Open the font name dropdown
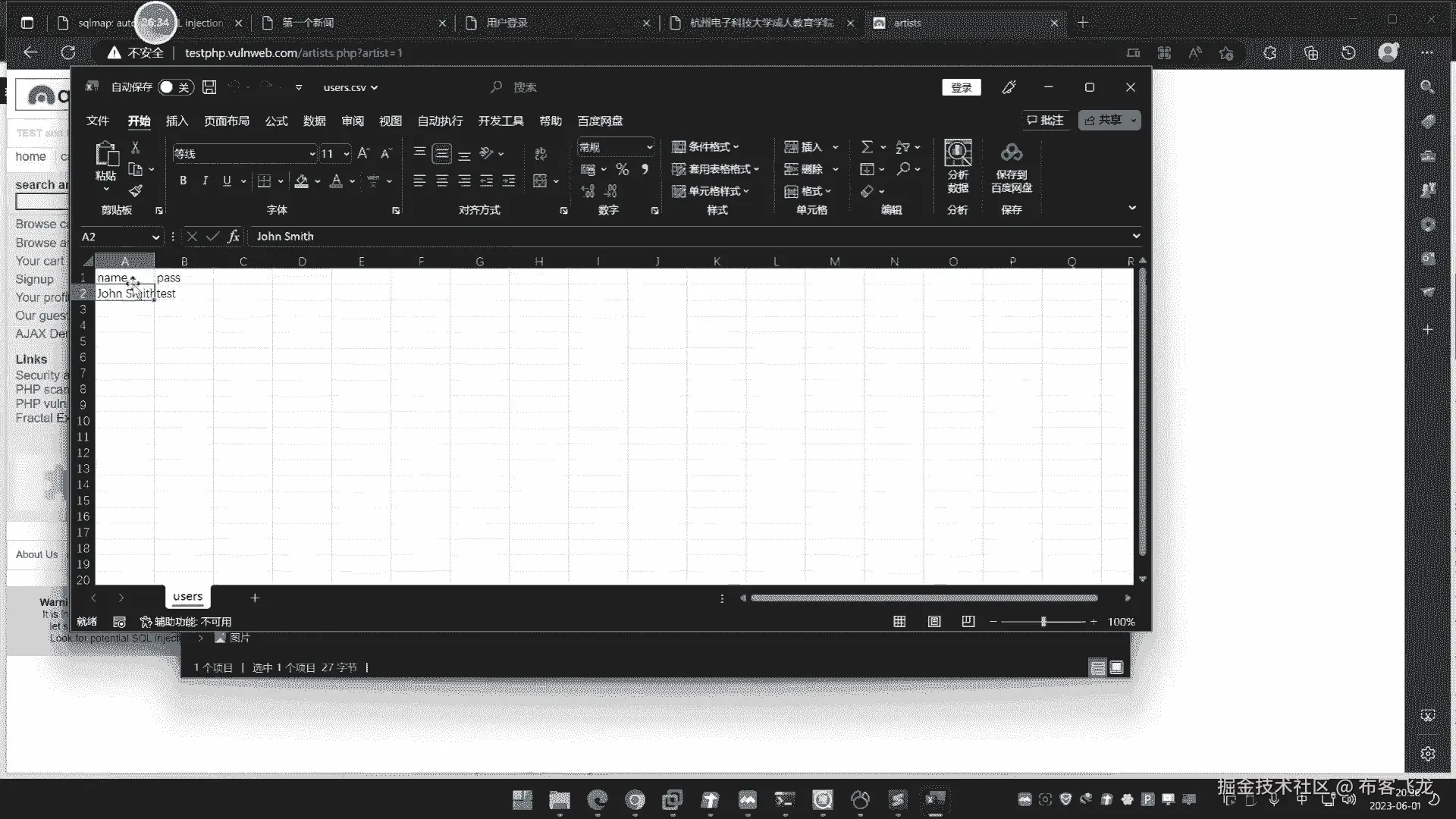This screenshot has height=819, width=1456. coord(312,154)
